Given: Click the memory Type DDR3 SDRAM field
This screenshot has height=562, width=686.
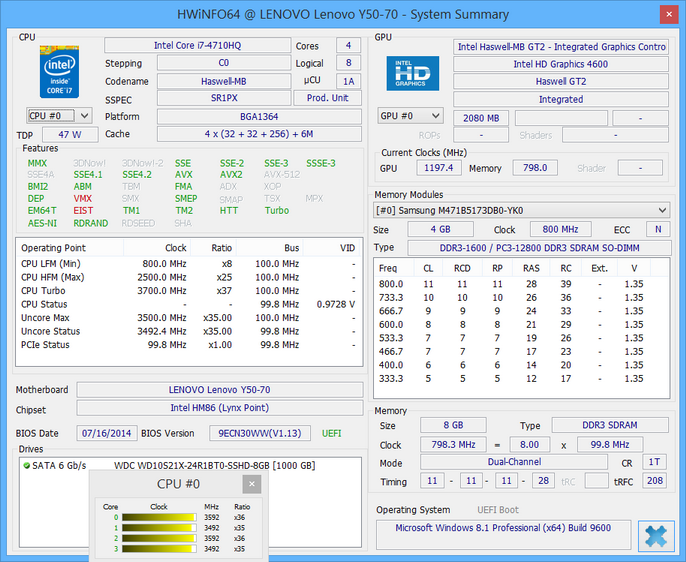Looking at the screenshot, I should 610,425.
